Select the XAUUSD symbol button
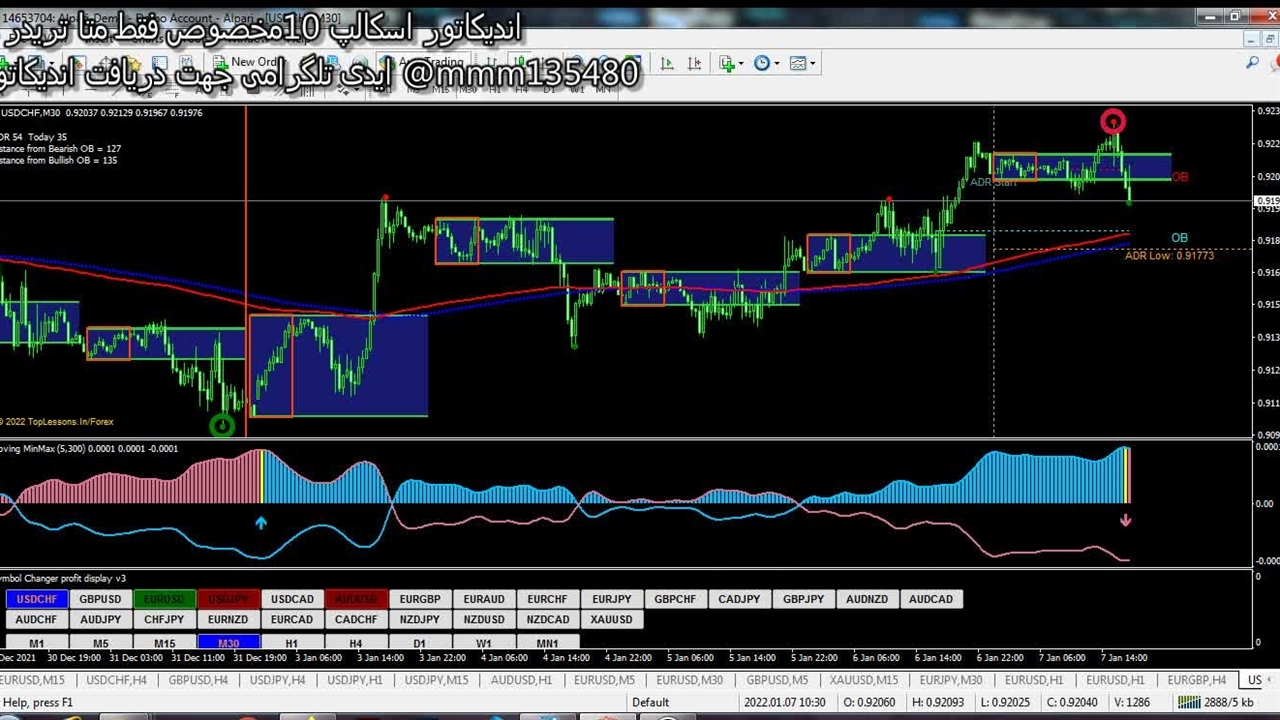Screen dimensions: 1280x720 pos(611,619)
